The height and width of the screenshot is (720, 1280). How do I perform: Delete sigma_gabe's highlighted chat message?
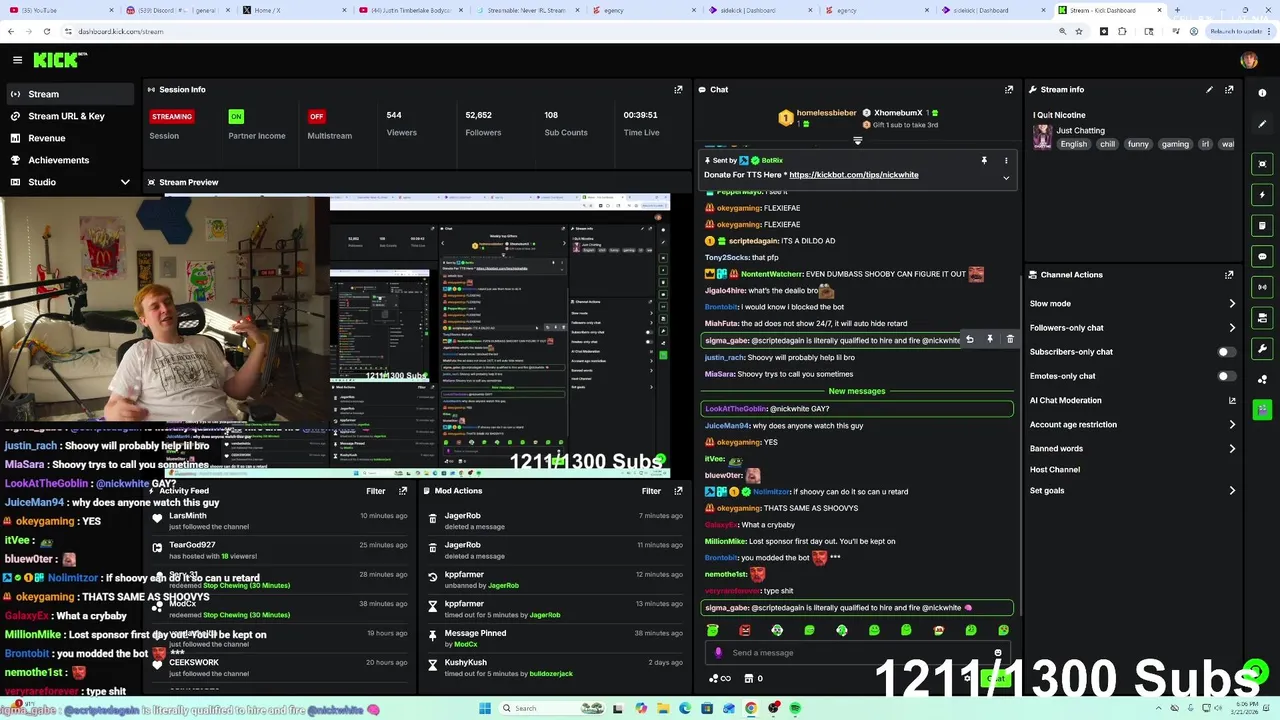[1010, 340]
